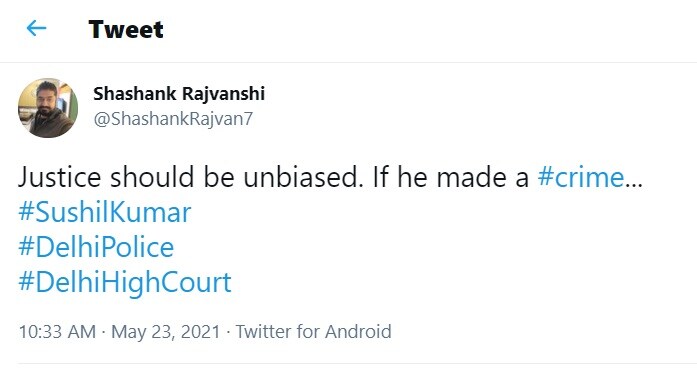The width and height of the screenshot is (697, 381).
Task: Open the Twitter for Android source link
Action: click(x=313, y=332)
